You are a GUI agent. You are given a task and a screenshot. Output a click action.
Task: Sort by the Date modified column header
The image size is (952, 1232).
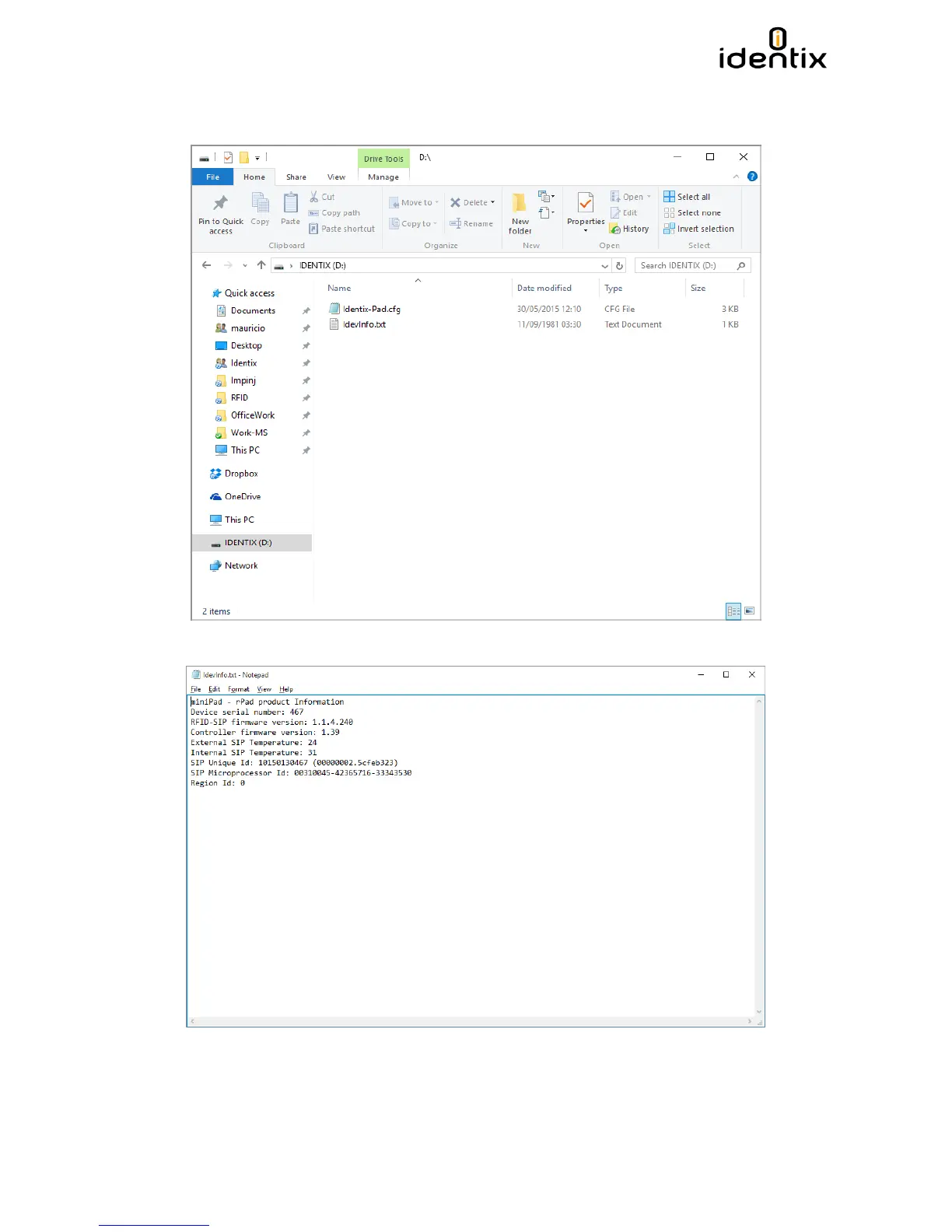pos(555,288)
